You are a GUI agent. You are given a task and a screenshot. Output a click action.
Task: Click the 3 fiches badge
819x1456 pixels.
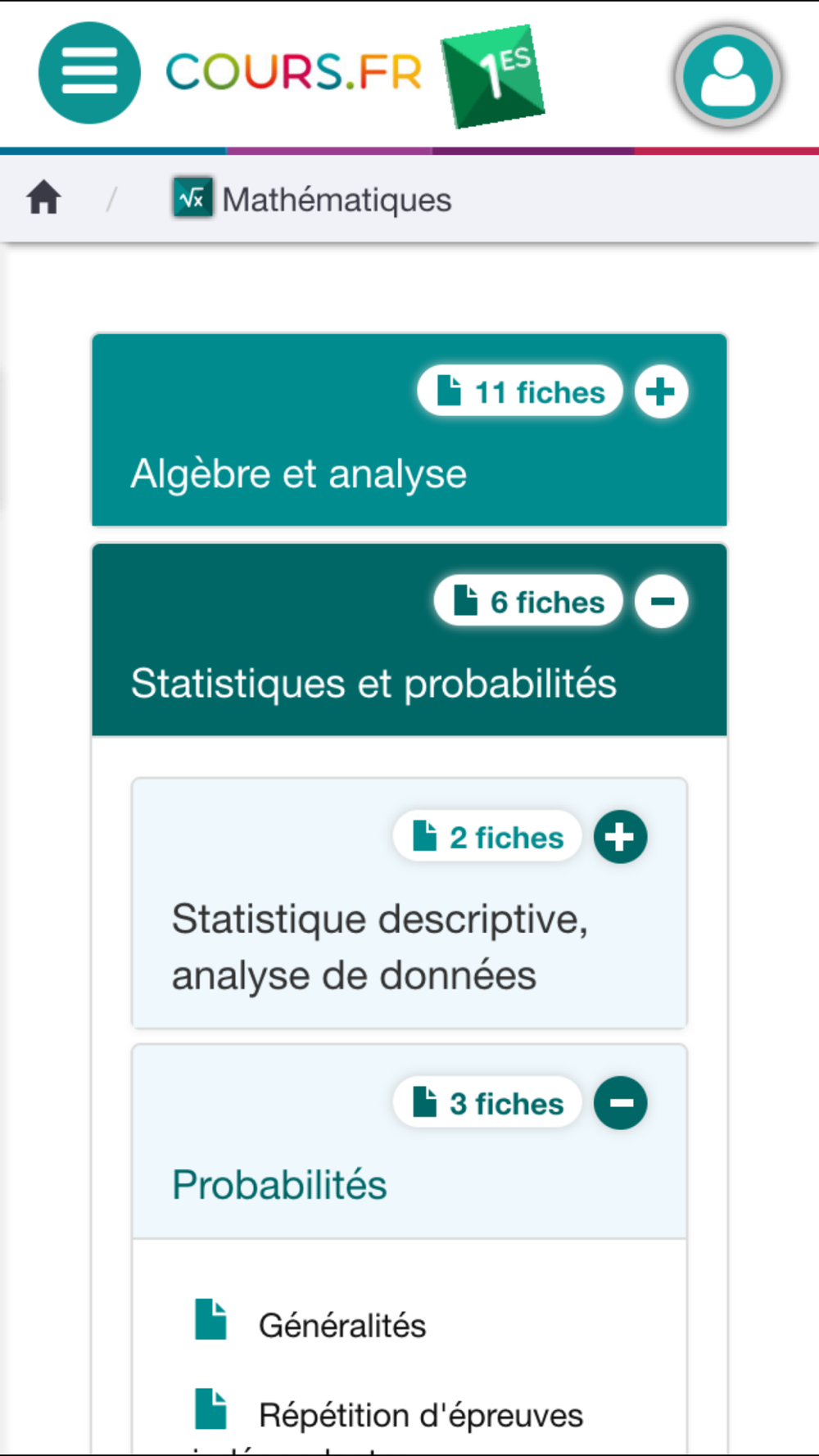[487, 1103]
